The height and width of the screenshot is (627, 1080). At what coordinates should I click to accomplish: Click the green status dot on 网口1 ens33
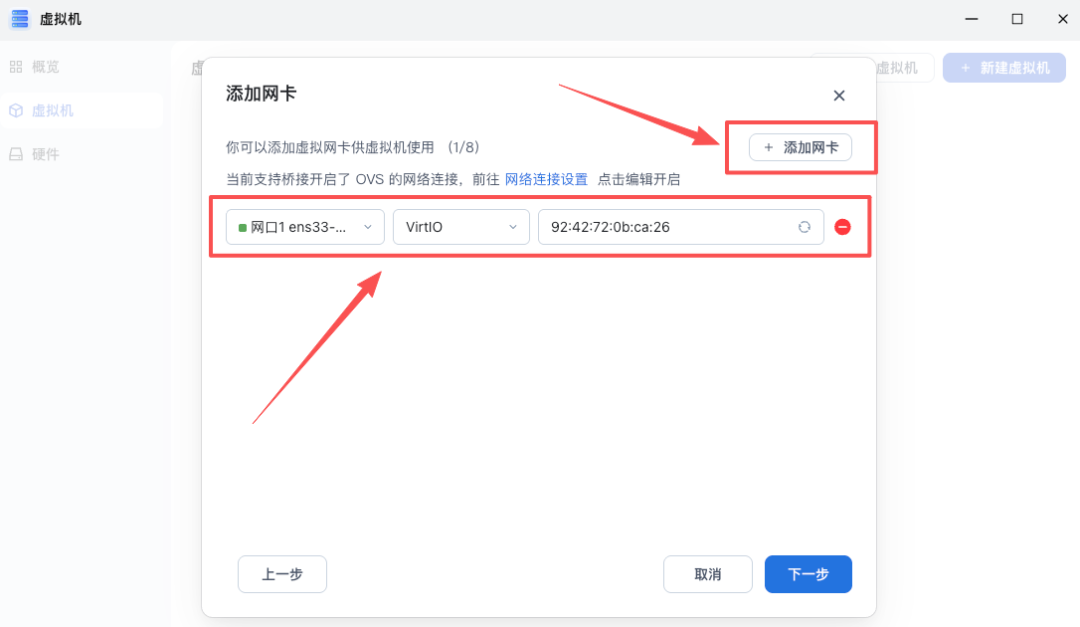(241, 227)
